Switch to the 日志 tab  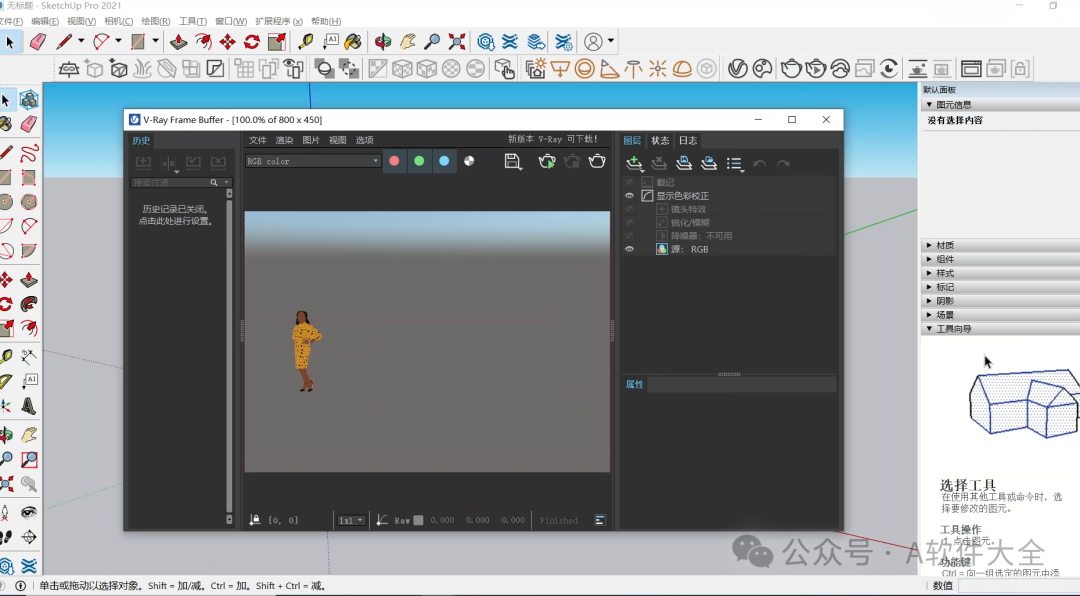(687, 140)
